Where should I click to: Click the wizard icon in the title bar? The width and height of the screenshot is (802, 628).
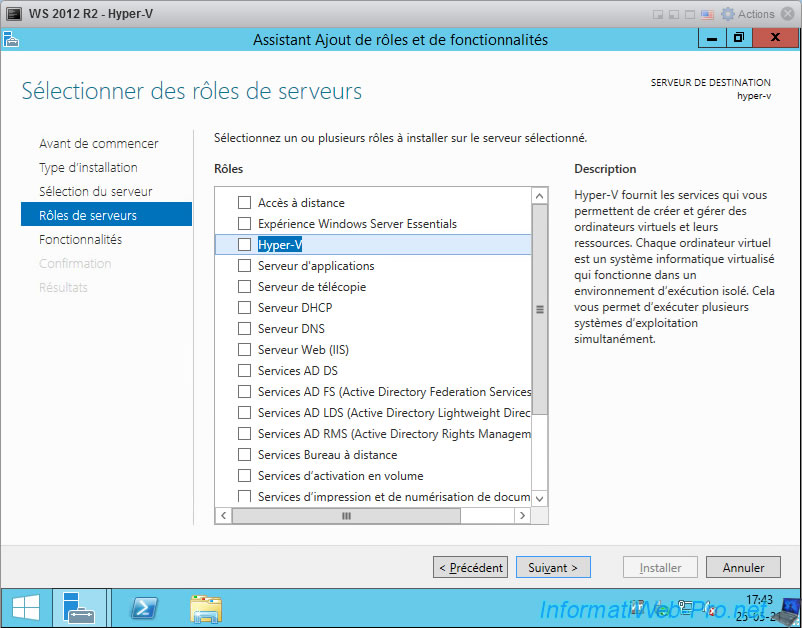coord(11,39)
